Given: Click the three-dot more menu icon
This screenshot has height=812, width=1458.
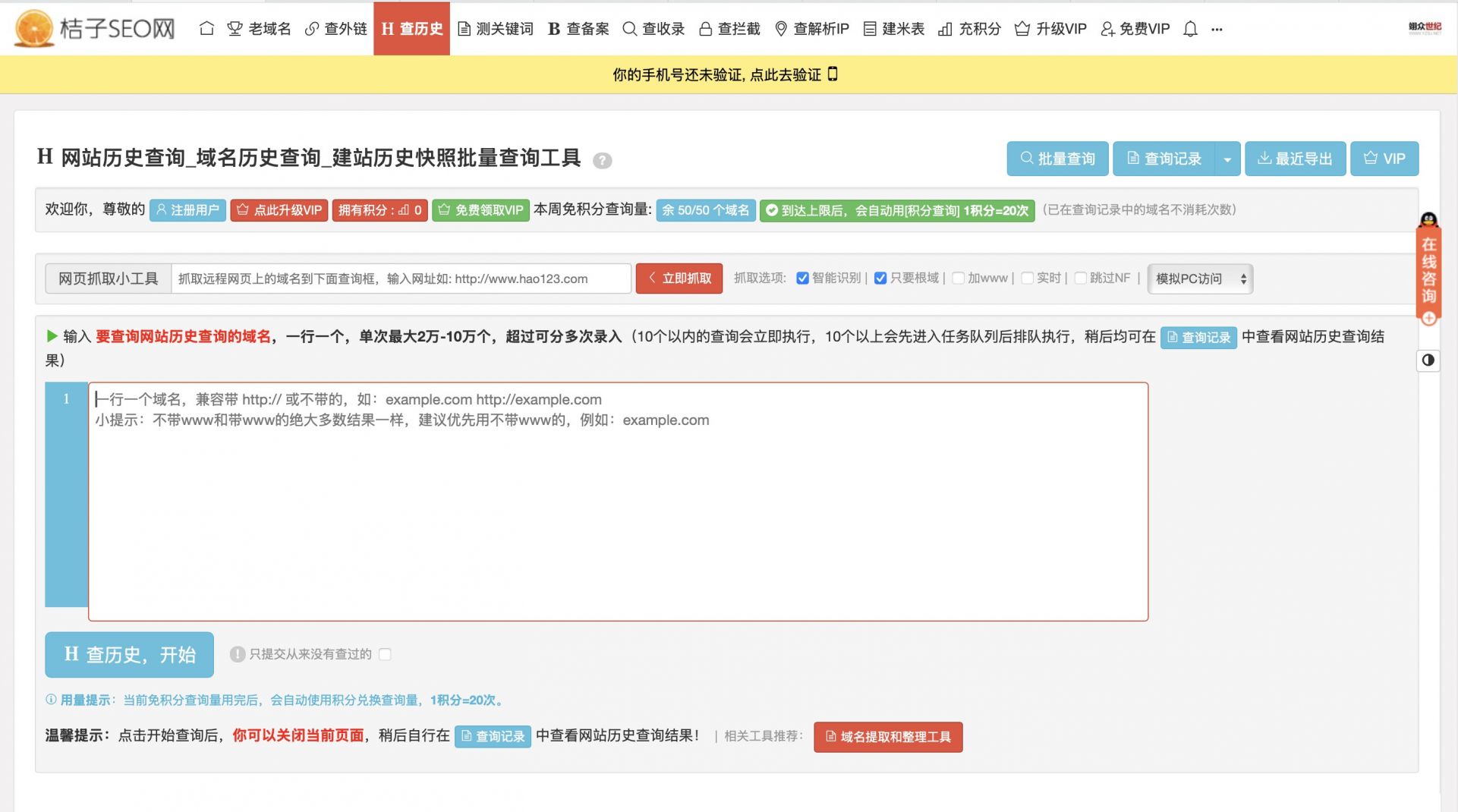Looking at the screenshot, I should 1217,30.
